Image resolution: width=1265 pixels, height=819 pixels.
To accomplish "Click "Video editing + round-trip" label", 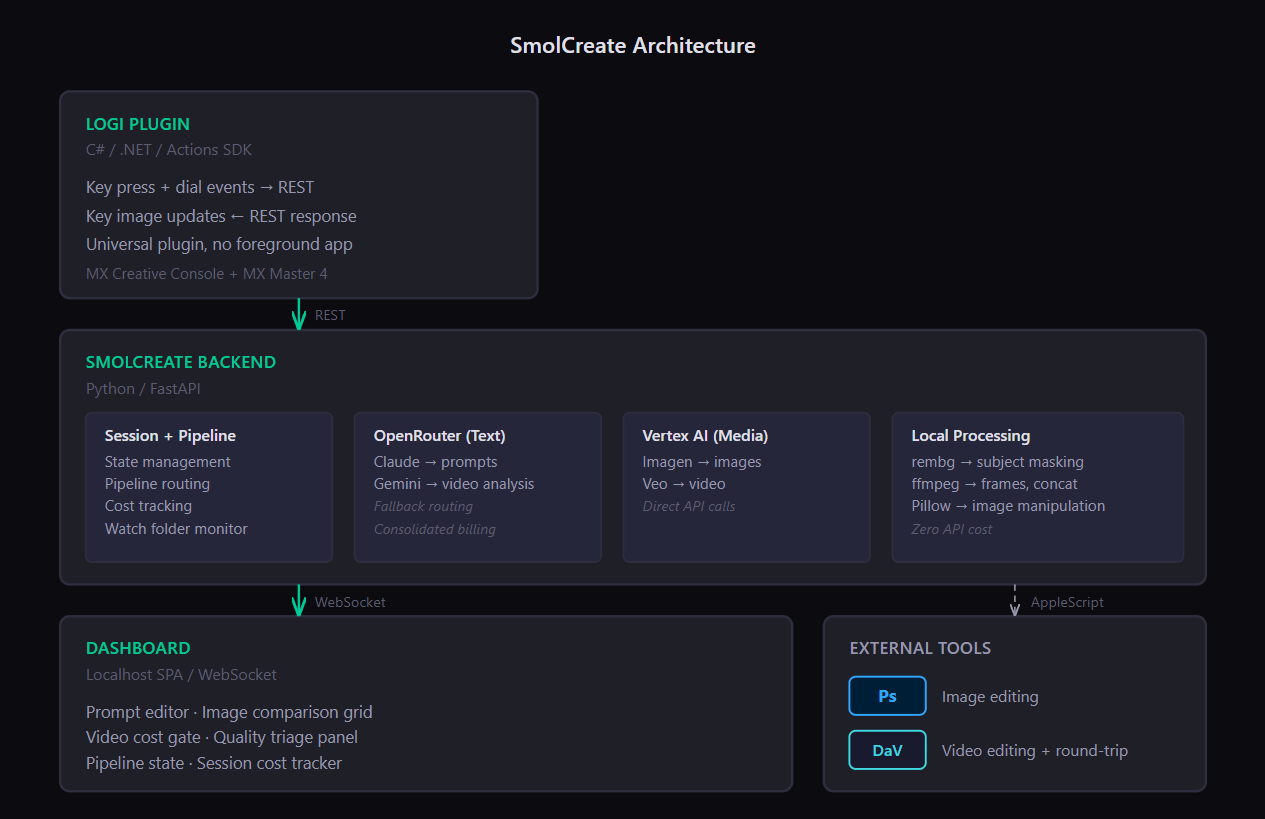I will [1035, 751].
